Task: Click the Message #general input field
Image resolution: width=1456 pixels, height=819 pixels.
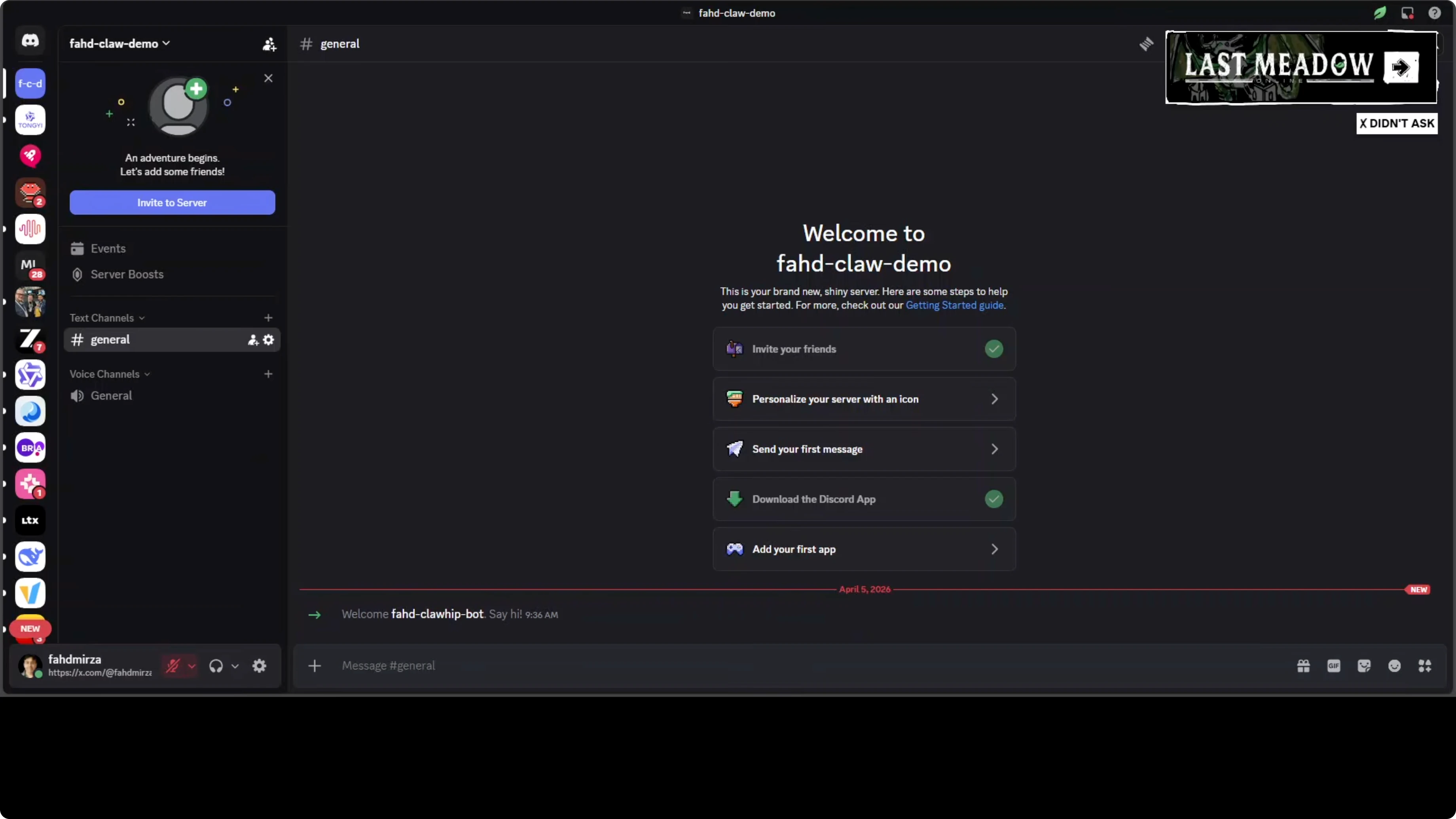Action: pos(791,666)
